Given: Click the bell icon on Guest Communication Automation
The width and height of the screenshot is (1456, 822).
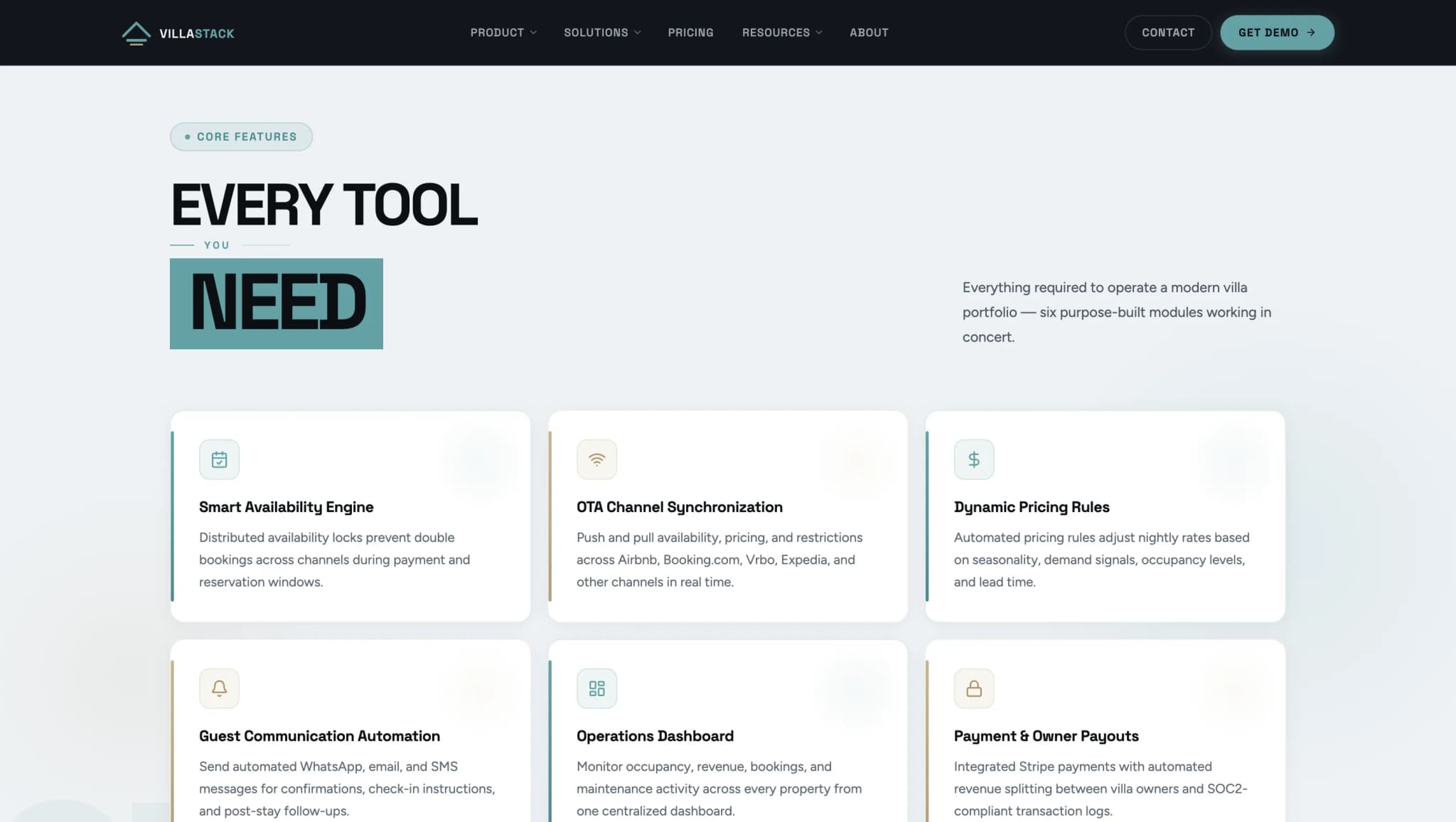Looking at the screenshot, I should click(x=219, y=688).
